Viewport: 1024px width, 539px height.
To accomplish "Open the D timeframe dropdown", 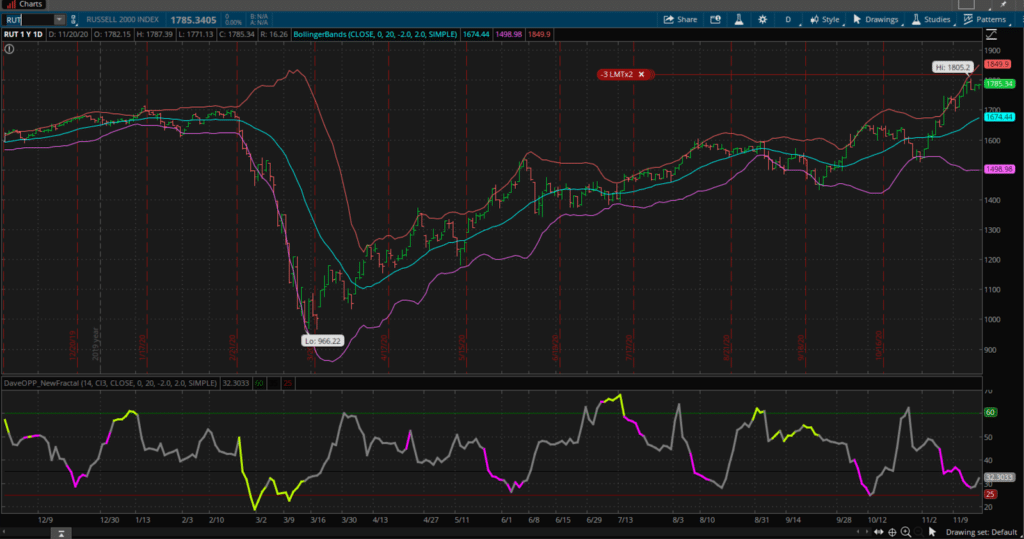I will 788,20.
